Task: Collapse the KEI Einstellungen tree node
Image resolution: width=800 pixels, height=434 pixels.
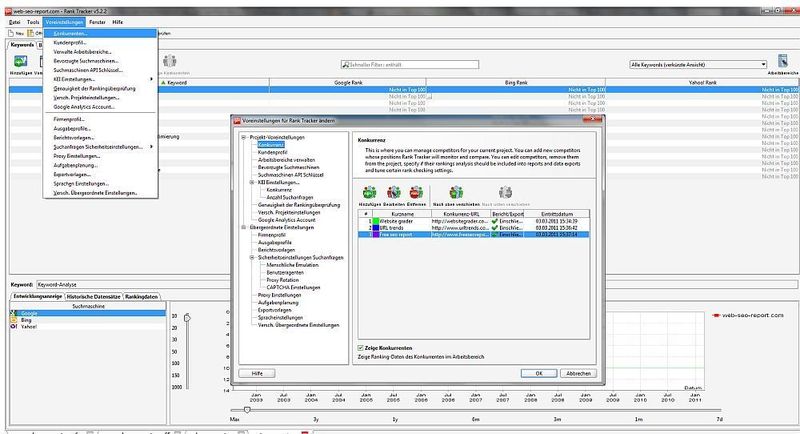Action: 252,182
